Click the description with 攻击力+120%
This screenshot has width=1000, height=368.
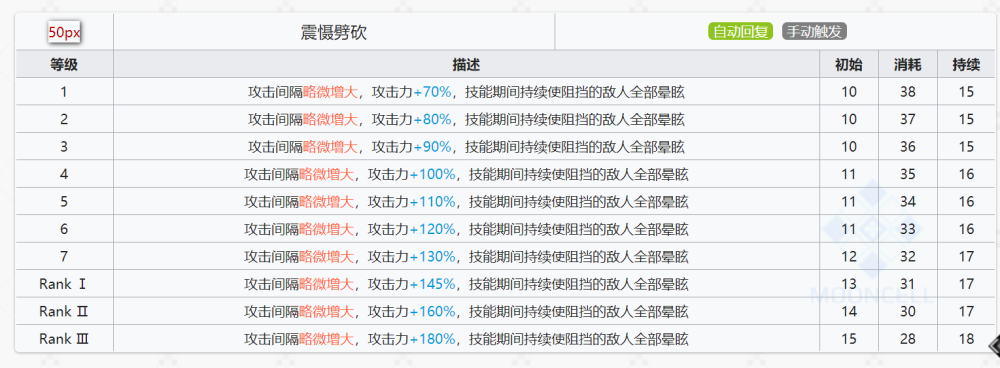[x=466, y=229]
